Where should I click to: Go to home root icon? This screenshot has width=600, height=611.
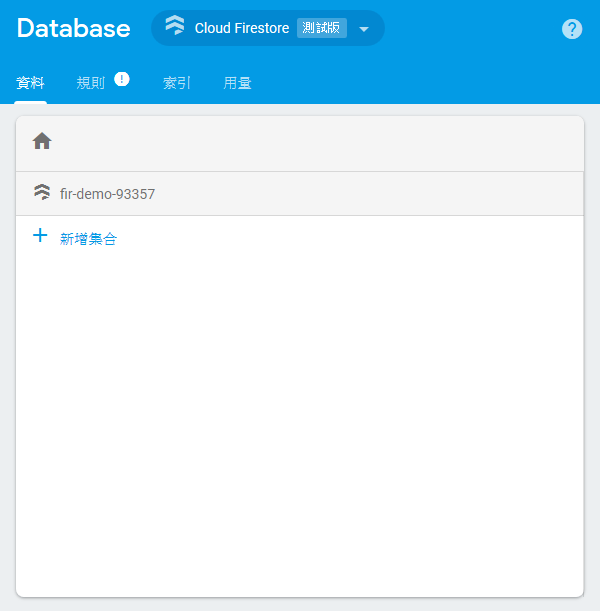(42, 141)
